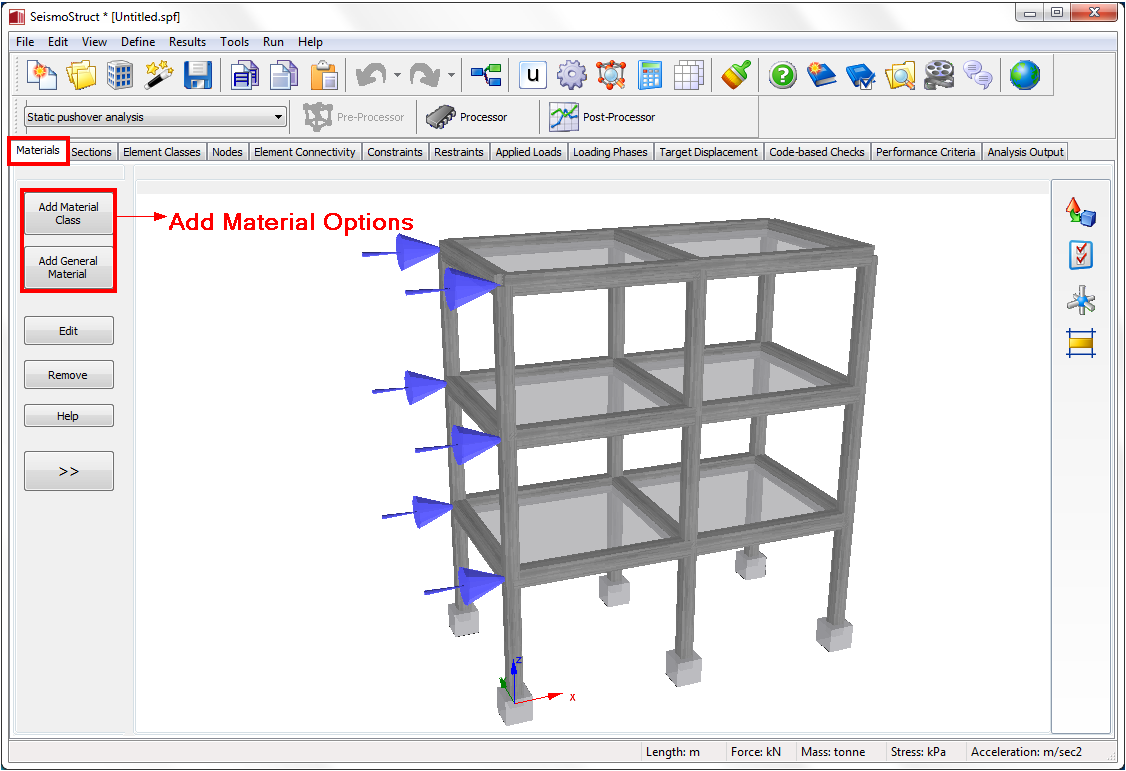
Task: Click the green help question mark icon
Action: (x=782, y=75)
